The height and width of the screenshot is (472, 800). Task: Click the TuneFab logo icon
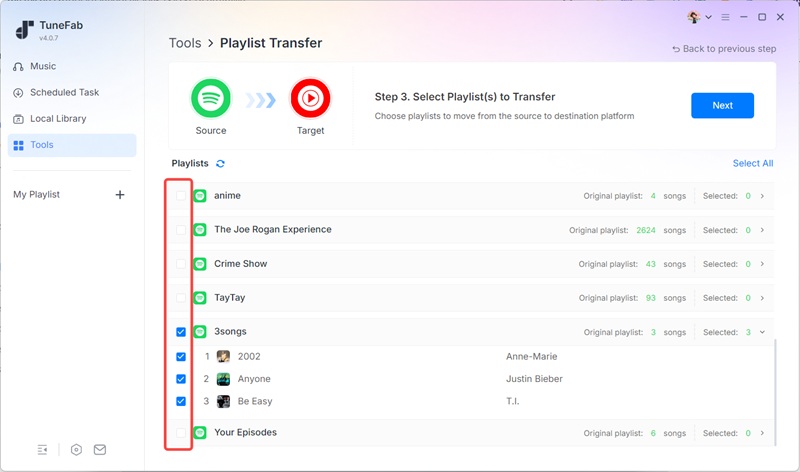24,30
